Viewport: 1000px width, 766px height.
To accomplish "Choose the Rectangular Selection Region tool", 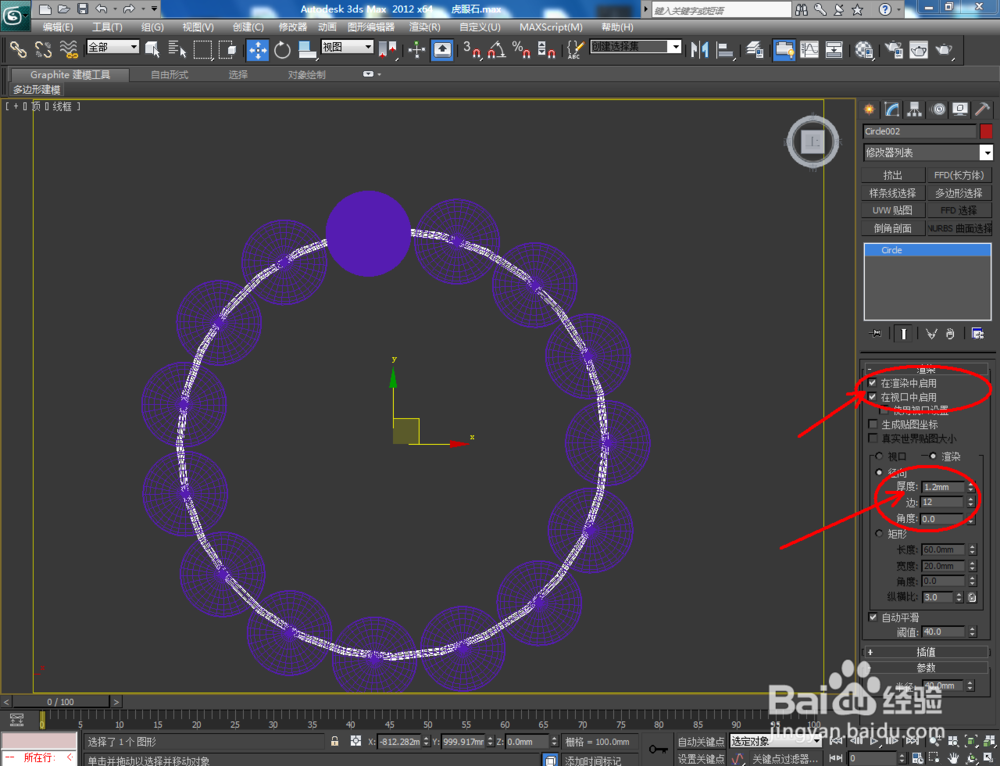I will pyautogui.click(x=203, y=49).
